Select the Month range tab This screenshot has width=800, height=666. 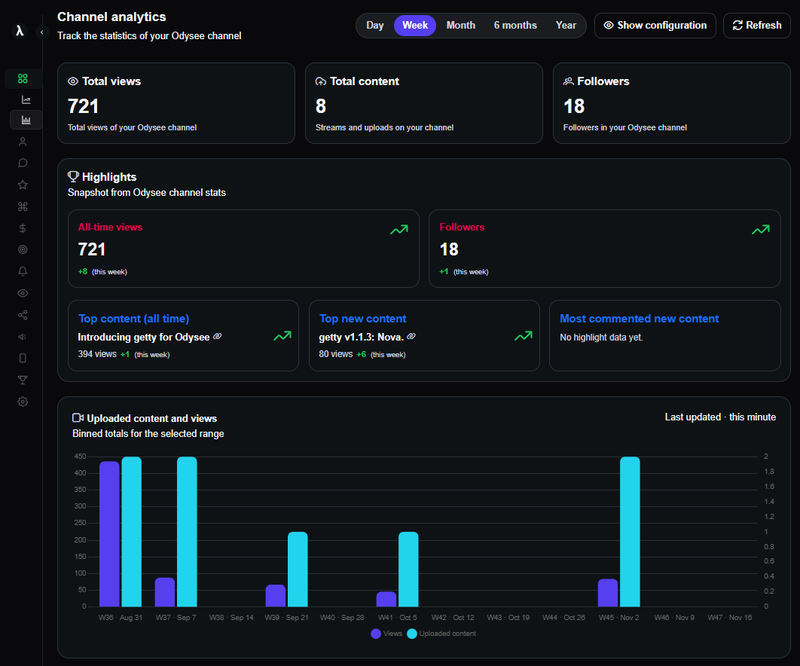pyautogui.click(x=460, y=25)
